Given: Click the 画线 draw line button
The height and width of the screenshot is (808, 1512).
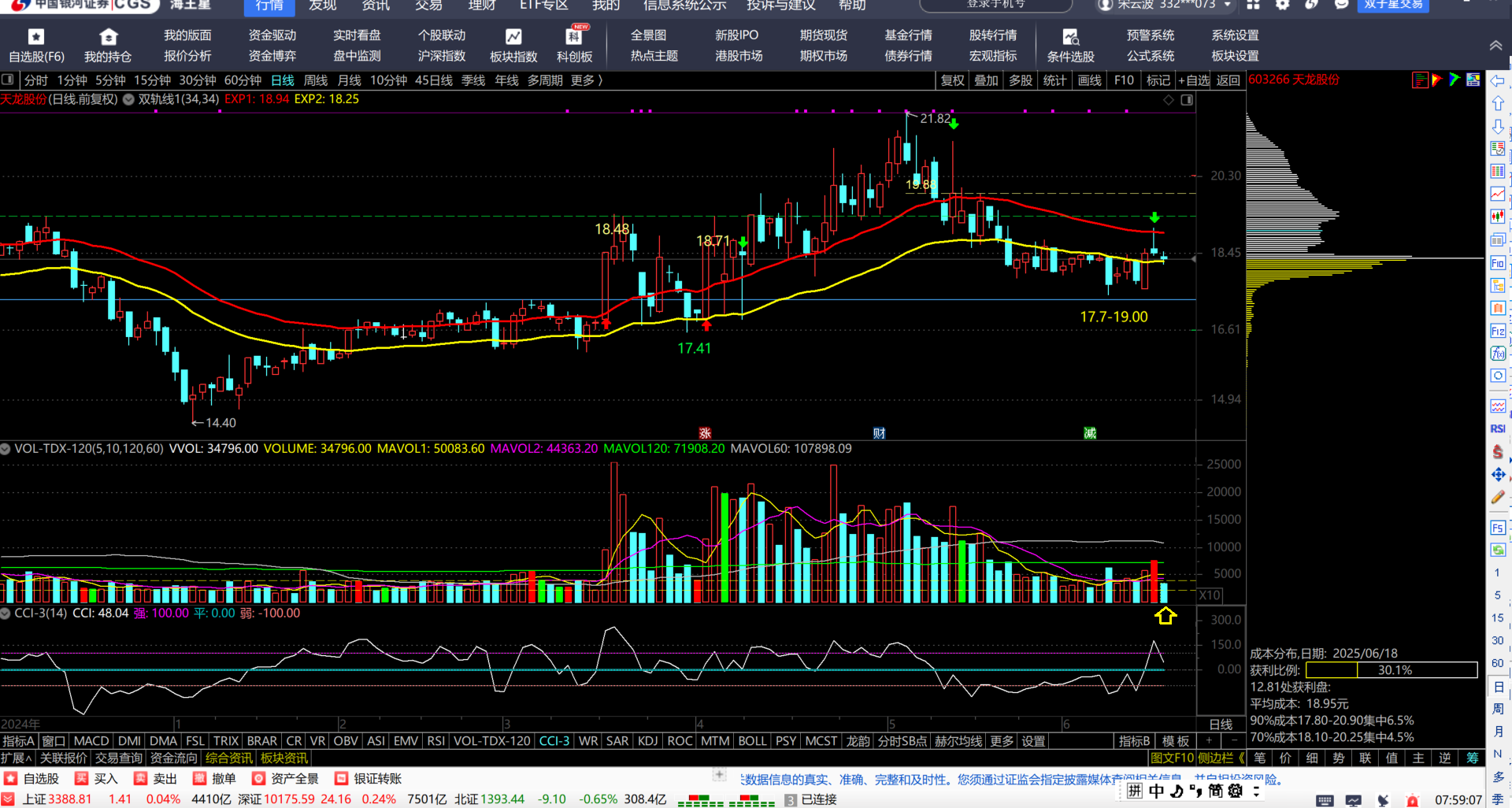Looking at the screenshot, I should (x=1090, y=80).
